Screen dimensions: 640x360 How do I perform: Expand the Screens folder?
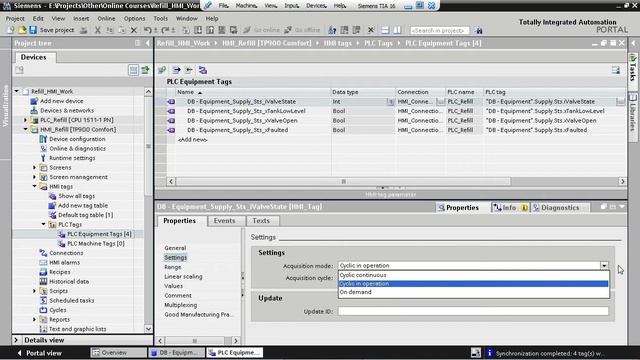[x=35, y=167]
